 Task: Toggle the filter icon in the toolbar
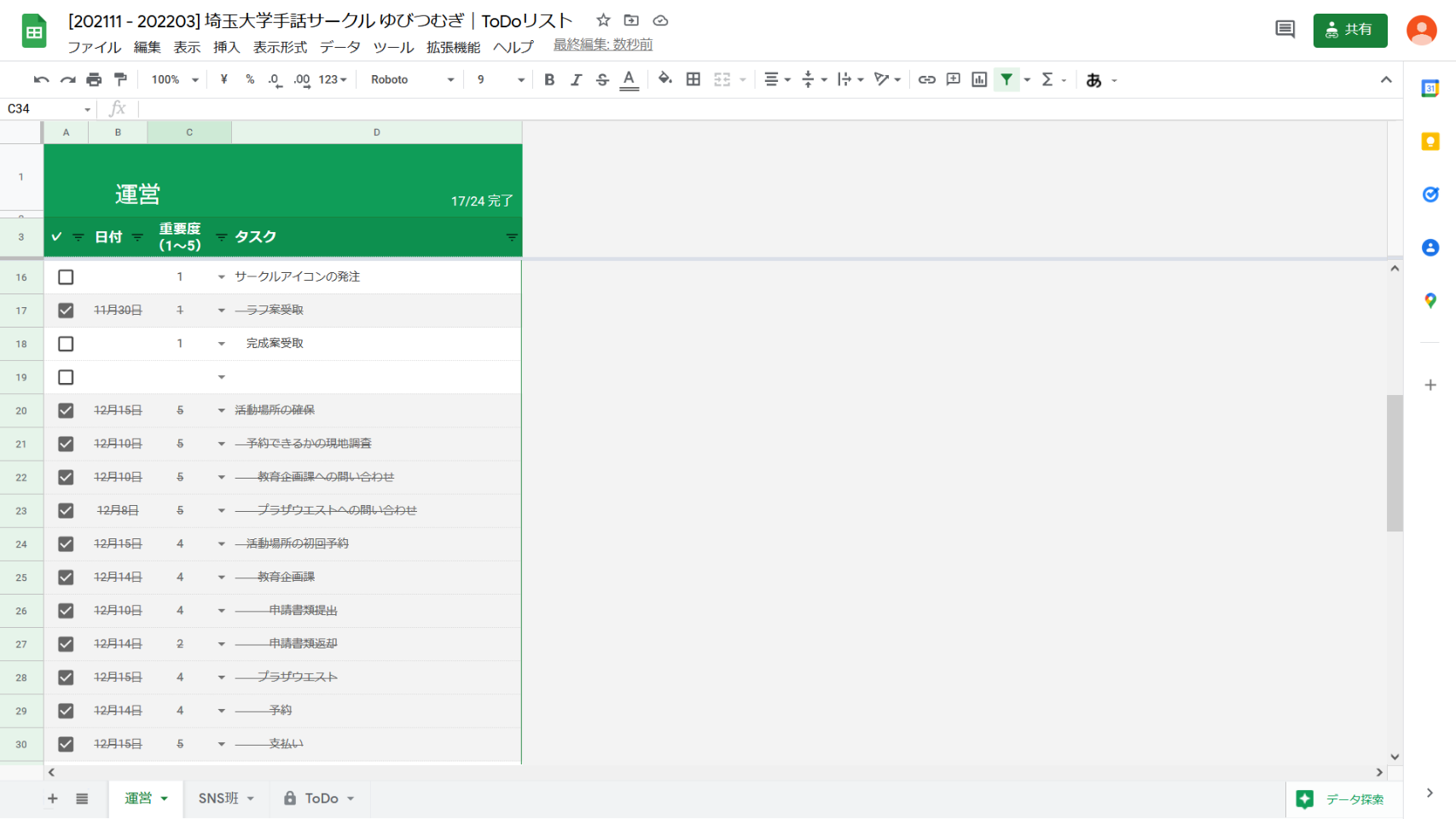(x=1006, y=79)
